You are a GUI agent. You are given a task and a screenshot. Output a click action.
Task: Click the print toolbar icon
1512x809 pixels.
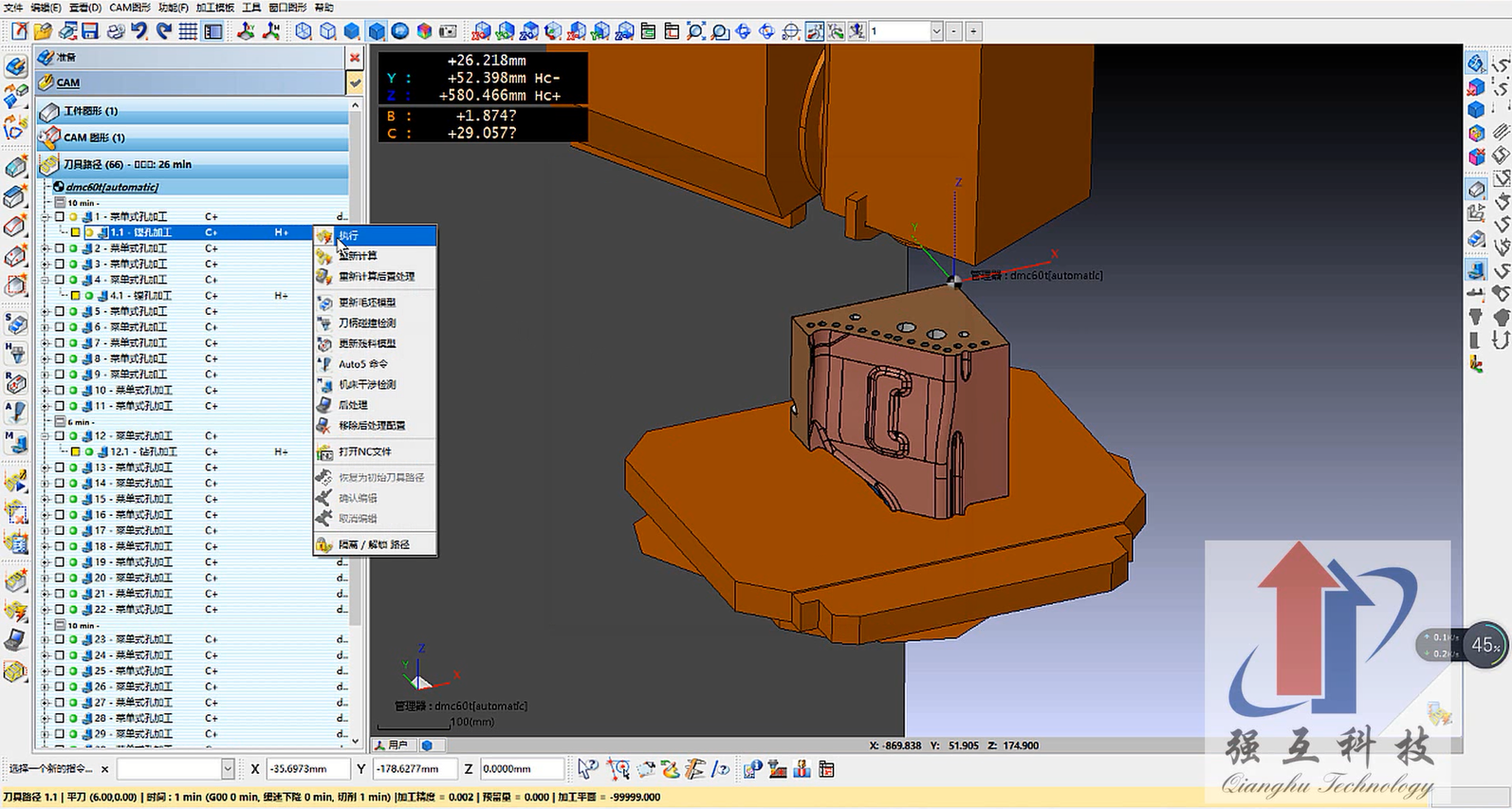tap(116, 31)
